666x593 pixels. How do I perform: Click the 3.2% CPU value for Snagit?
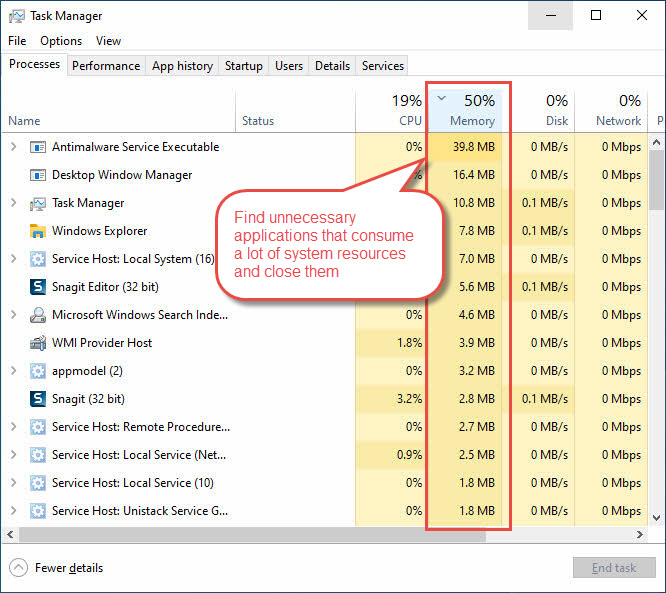pos(409,399)
